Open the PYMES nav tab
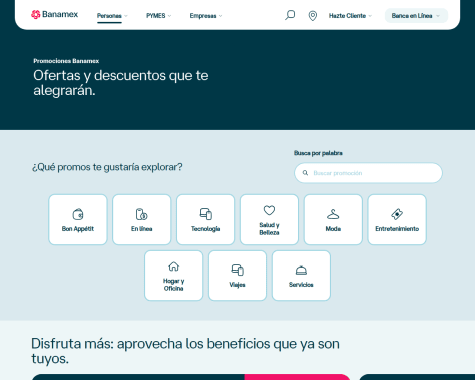Screen dimensions: 475x380 point(156,16)
